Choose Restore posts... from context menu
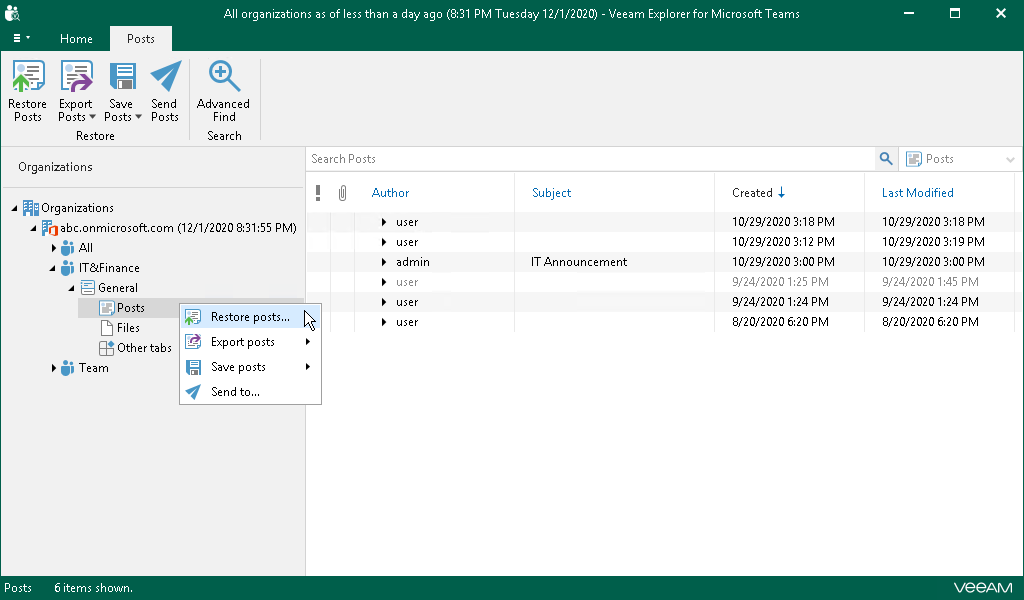Screen dimensions: 1024x600 click(x=250, y=317)
